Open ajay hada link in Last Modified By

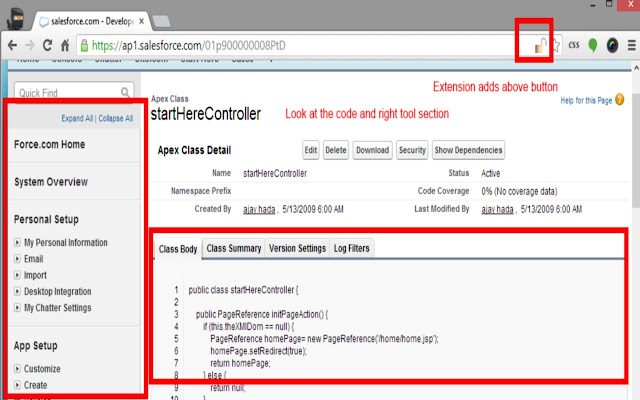point(497,209)
